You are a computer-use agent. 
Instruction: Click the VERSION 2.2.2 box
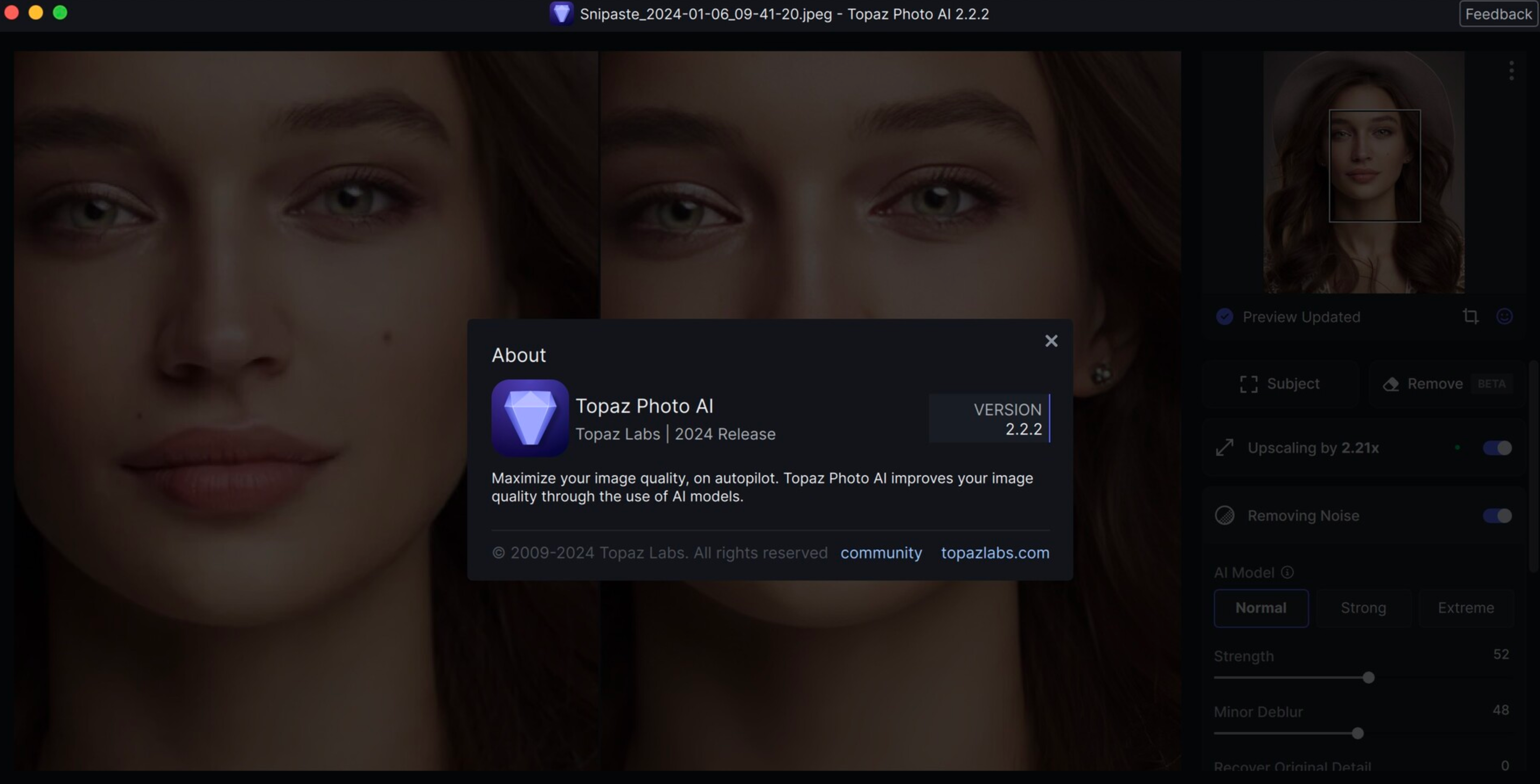(x=989, y=418)
